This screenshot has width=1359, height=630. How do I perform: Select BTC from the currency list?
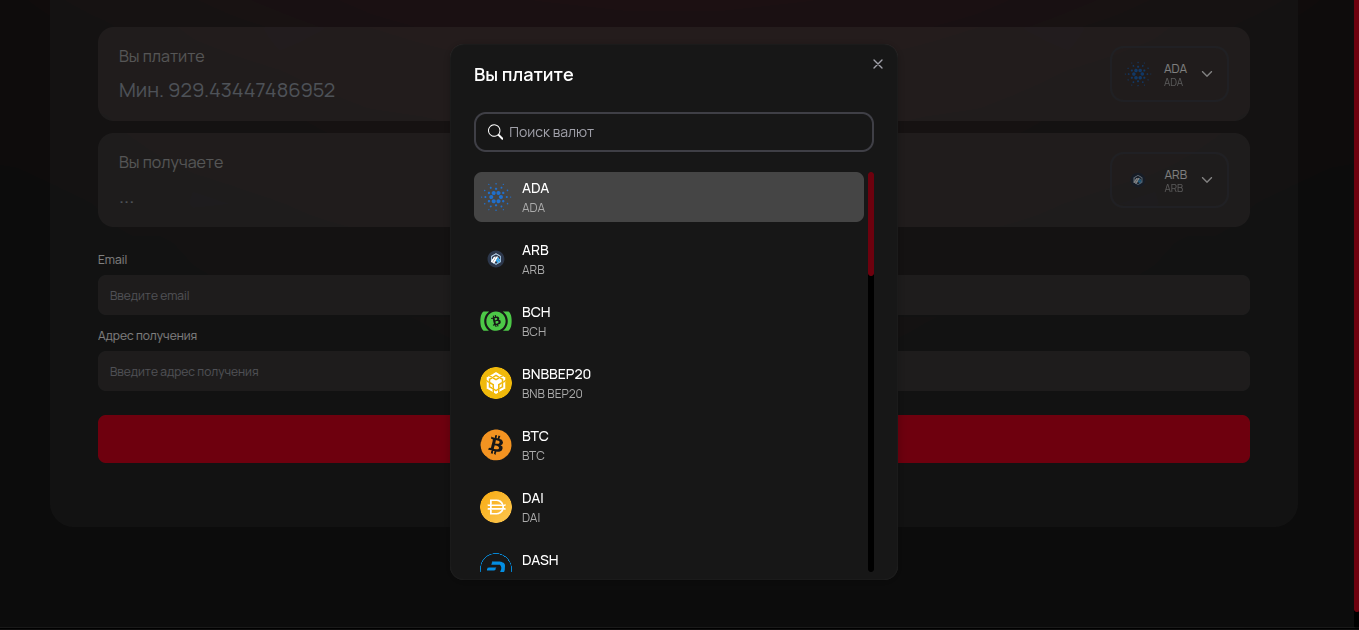tap(668, 445)
